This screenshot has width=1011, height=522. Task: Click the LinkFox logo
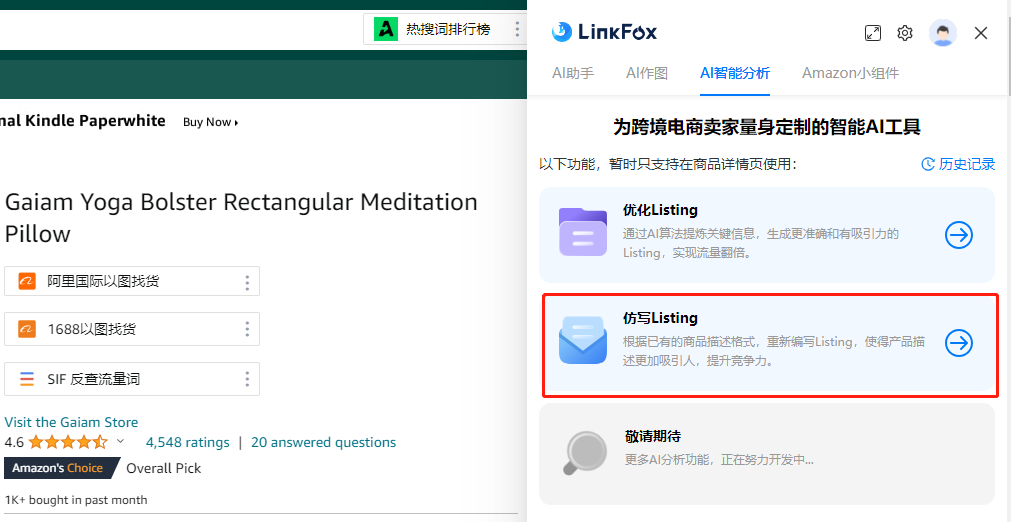coord(604,32)
